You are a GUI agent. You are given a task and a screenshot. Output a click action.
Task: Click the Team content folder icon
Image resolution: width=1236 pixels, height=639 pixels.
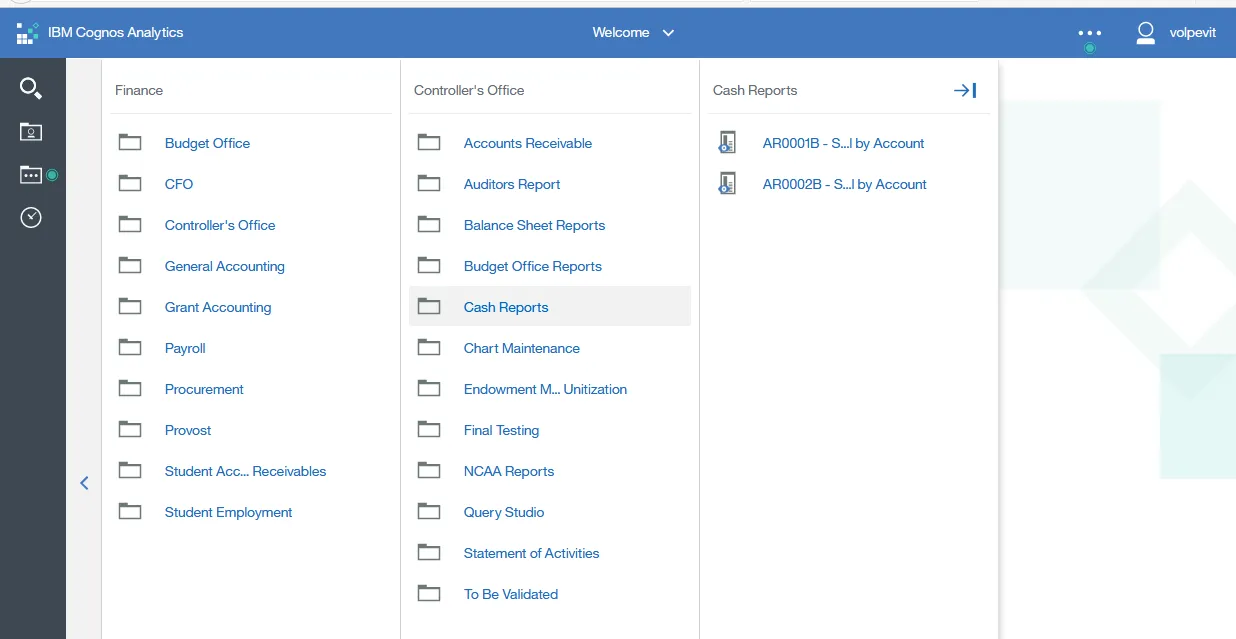[x=31, y=175]
